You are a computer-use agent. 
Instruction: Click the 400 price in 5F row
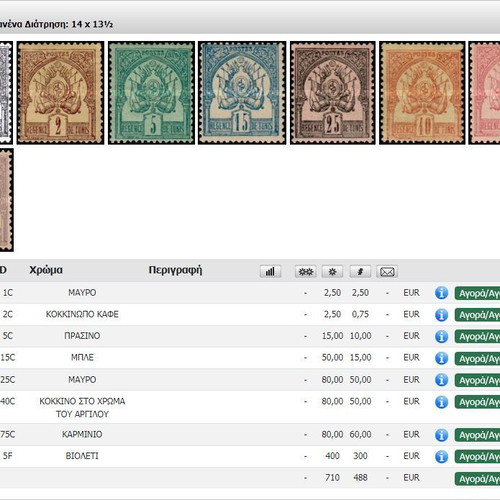[332, 456]
